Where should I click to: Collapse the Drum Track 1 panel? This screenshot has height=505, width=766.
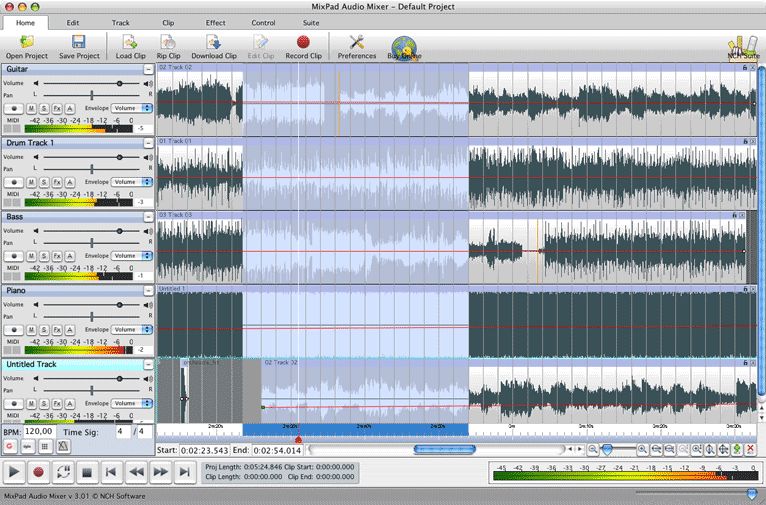point(149,143)
